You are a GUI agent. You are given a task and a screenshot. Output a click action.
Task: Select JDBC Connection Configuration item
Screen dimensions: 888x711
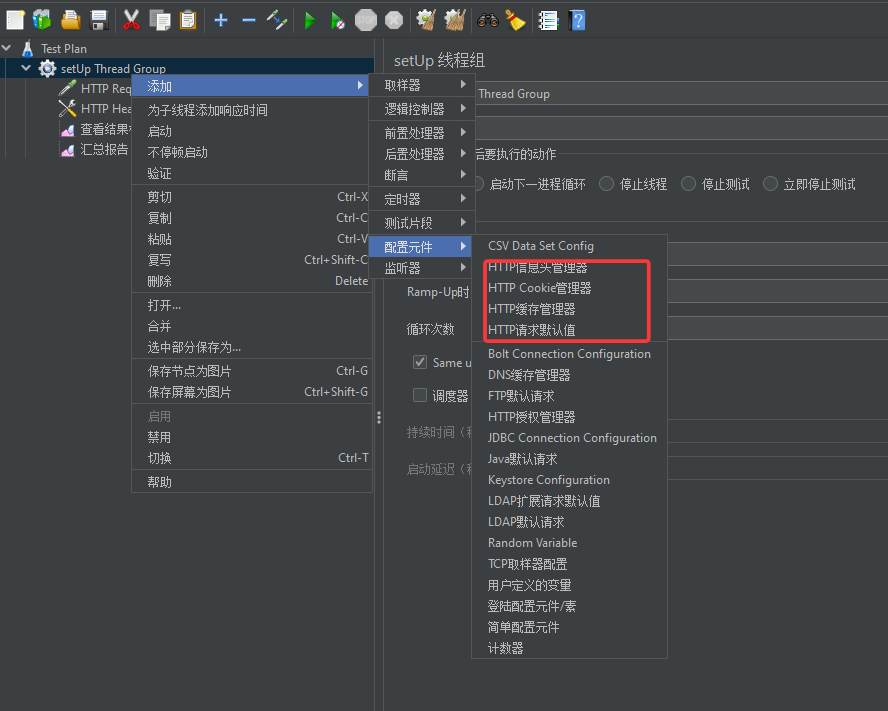[572, 438]
